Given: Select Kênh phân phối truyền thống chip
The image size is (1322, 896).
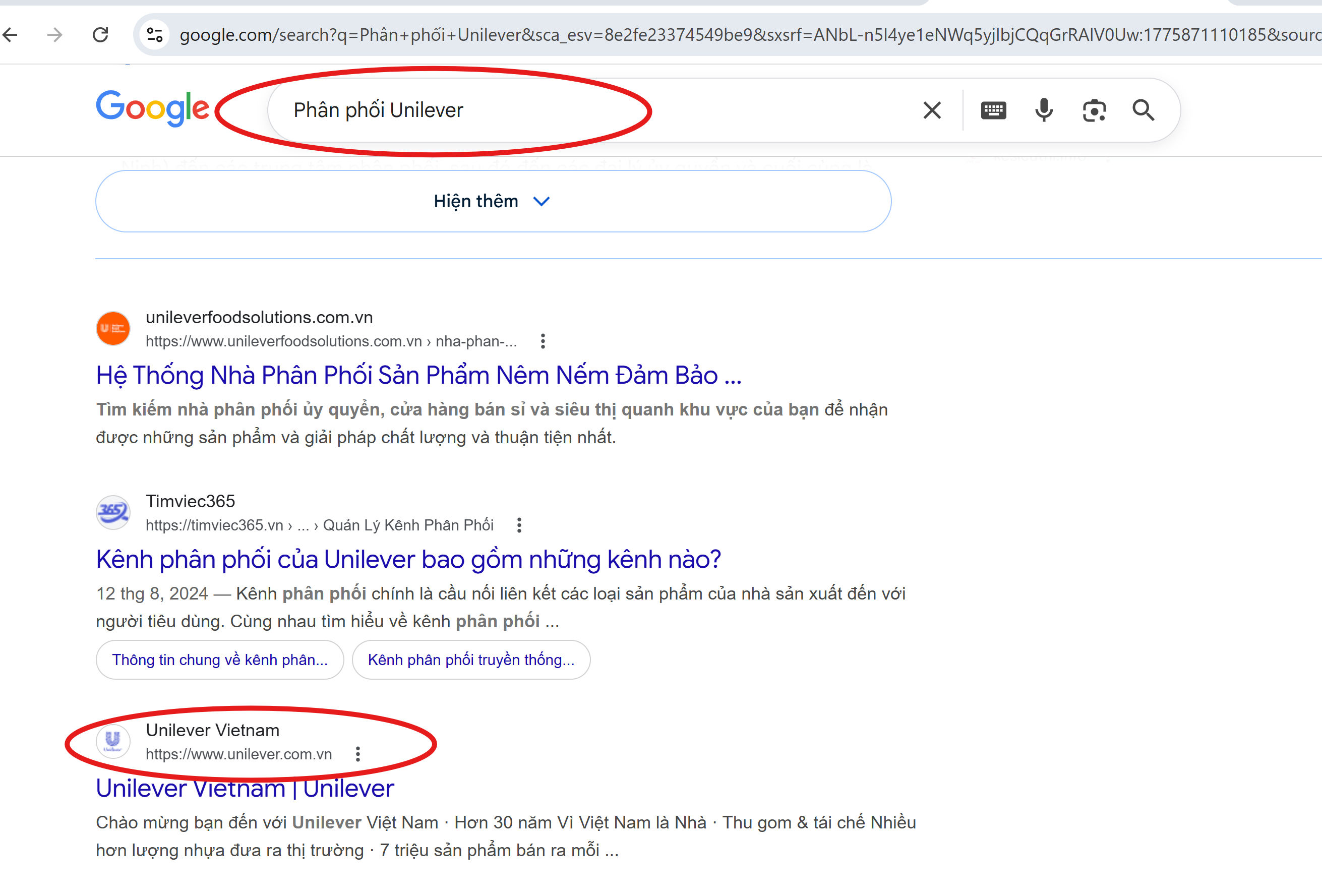Looking at the screenshot, I should [470, 660].
